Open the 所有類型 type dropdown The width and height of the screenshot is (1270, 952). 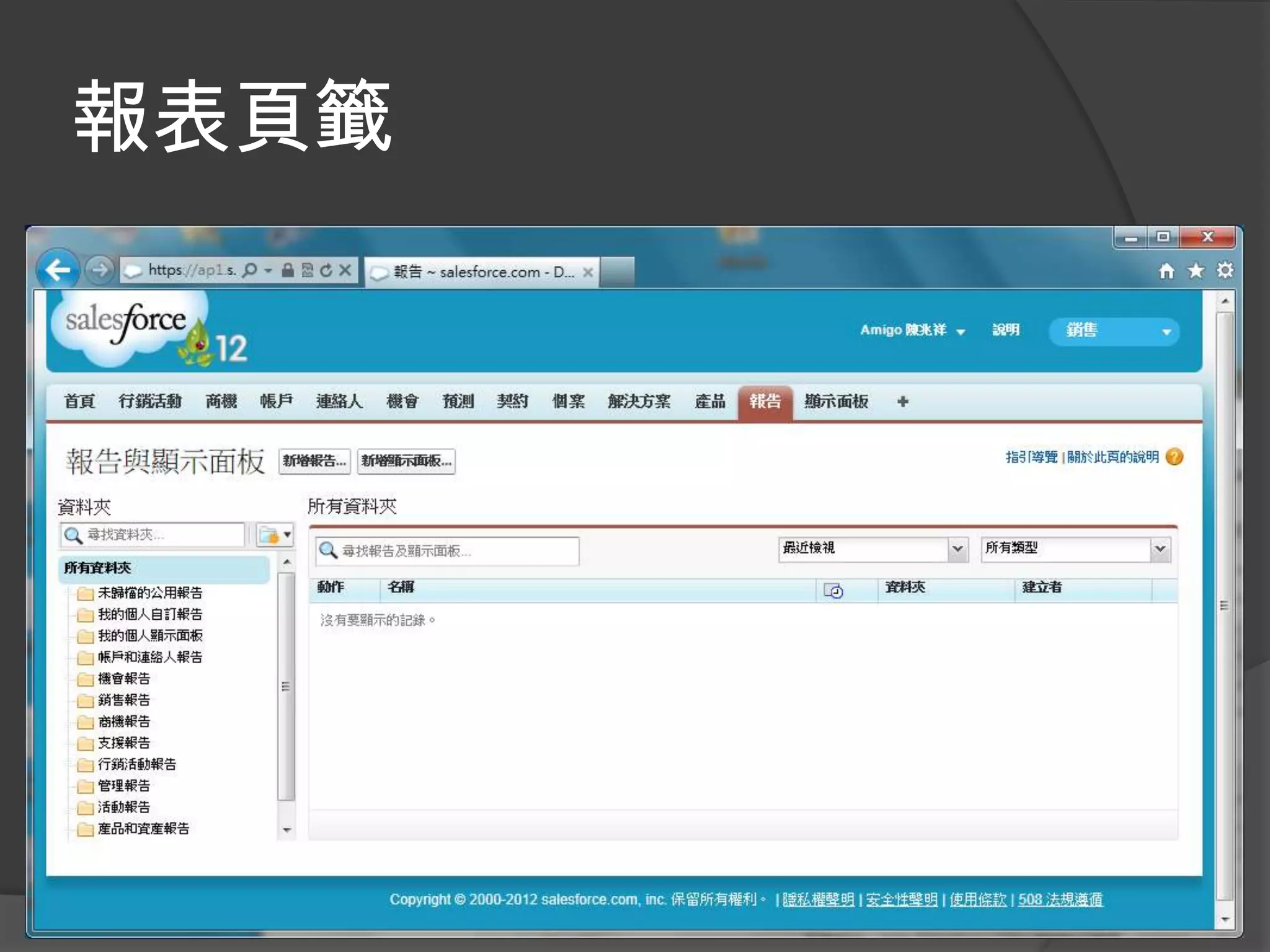[1076, 549]
